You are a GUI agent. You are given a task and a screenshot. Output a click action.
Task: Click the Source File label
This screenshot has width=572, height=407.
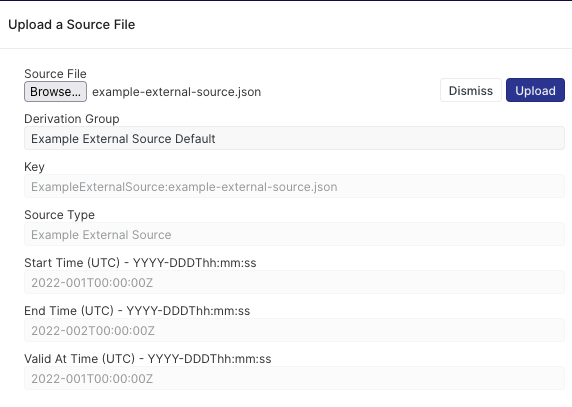[55, 74]
